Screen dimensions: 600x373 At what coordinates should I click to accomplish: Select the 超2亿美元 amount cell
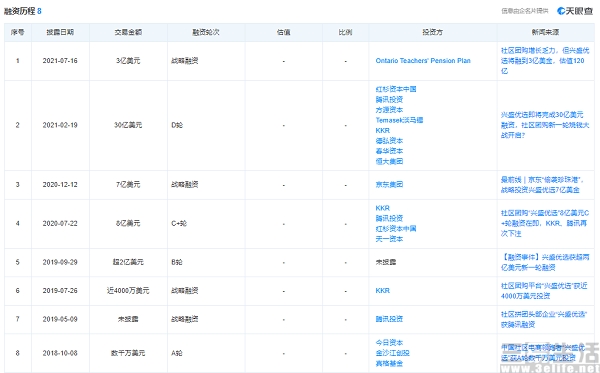(128, 262)
